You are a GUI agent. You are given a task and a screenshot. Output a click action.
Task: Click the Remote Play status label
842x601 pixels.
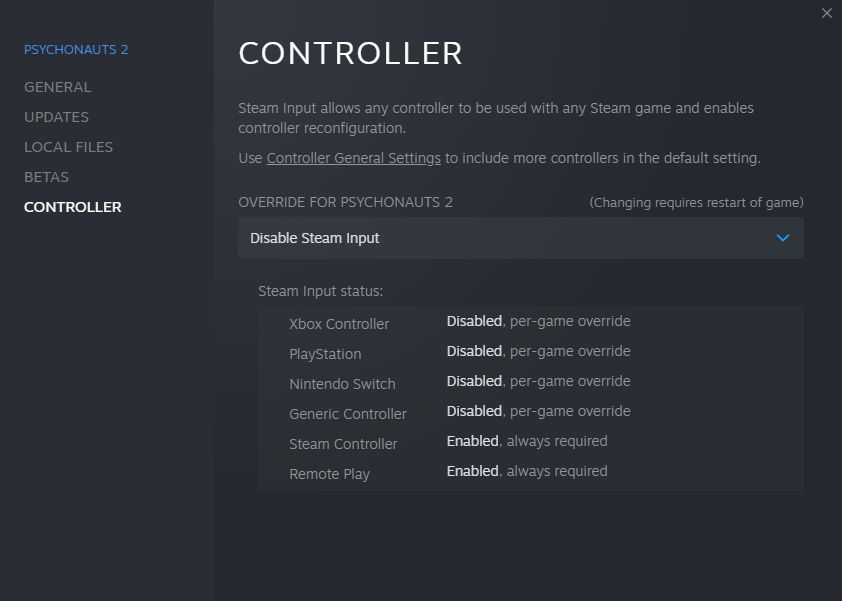(329, 474)
